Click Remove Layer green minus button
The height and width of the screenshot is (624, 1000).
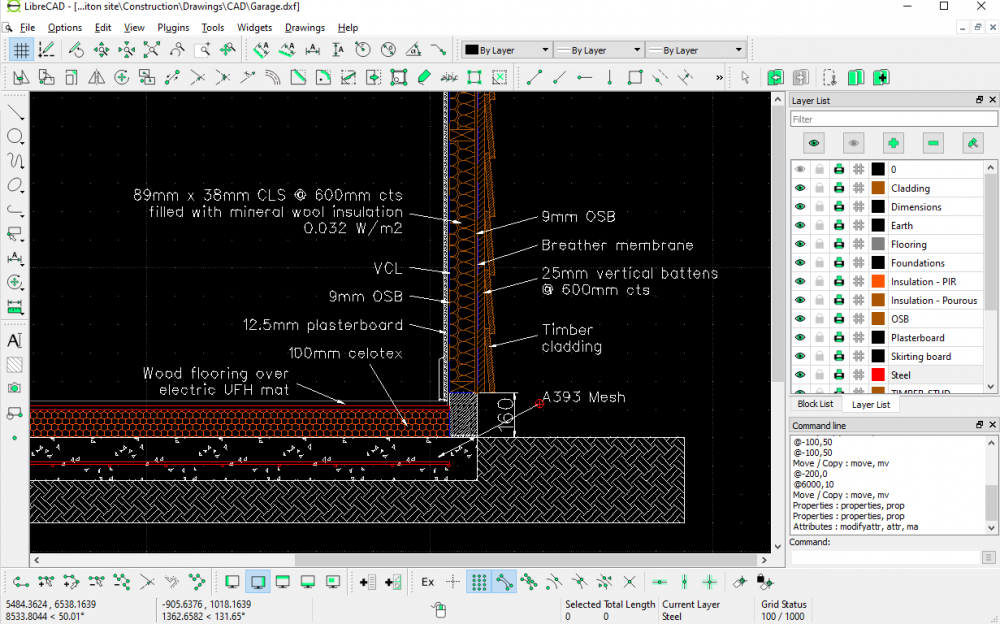(x=933, y=143)
